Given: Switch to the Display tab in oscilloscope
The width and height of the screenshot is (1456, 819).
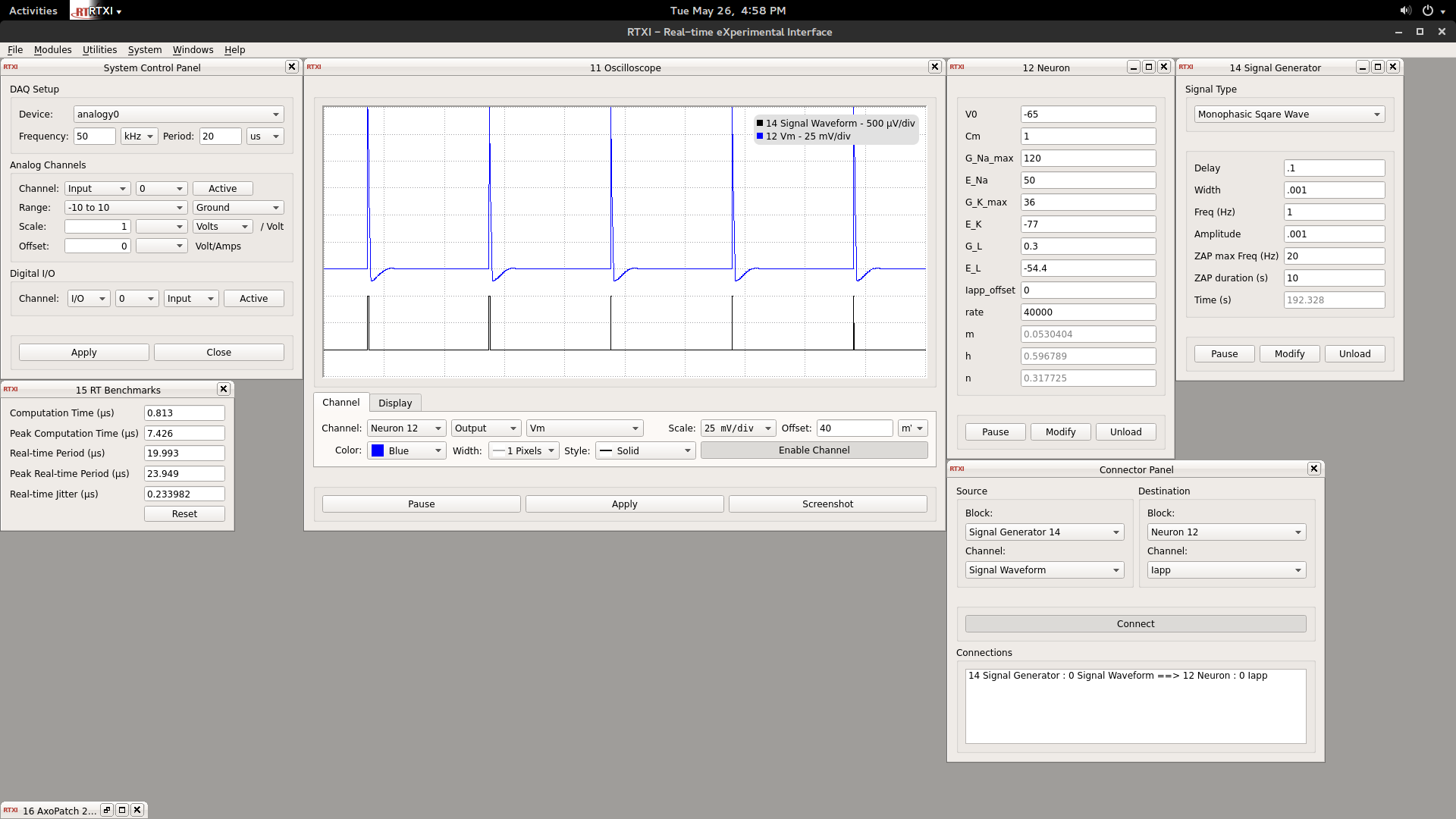Looking at the screenshot, I should [395, 402].
